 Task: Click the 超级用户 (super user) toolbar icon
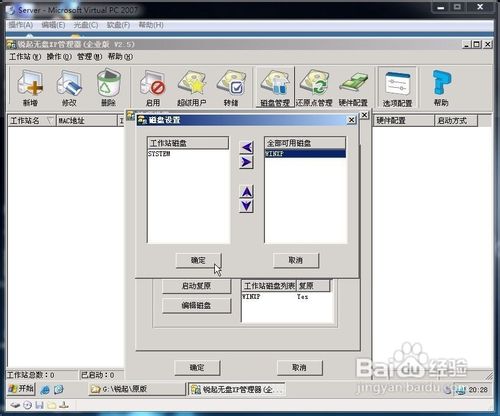(192, 87)
